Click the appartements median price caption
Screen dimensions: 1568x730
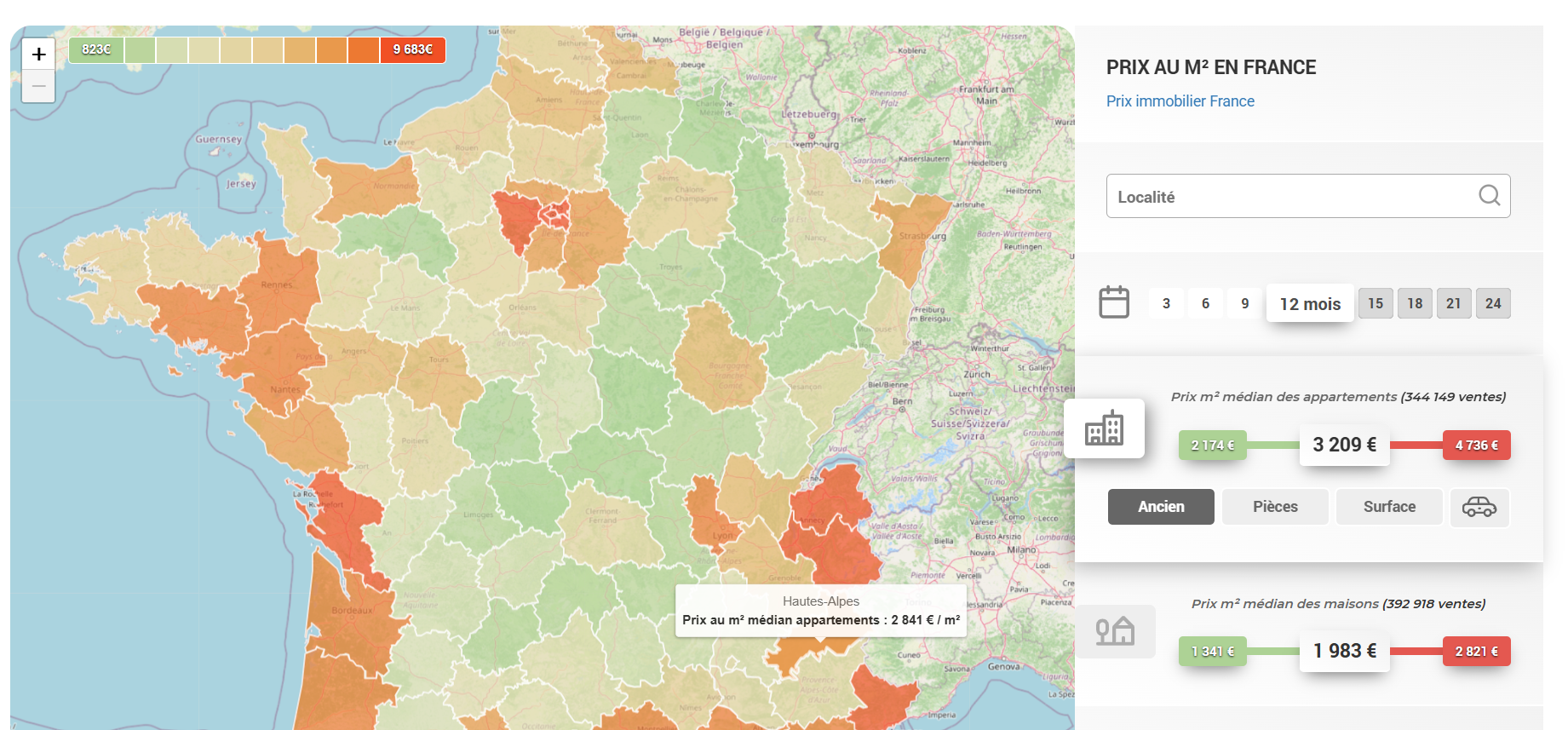click(1338, 397)
